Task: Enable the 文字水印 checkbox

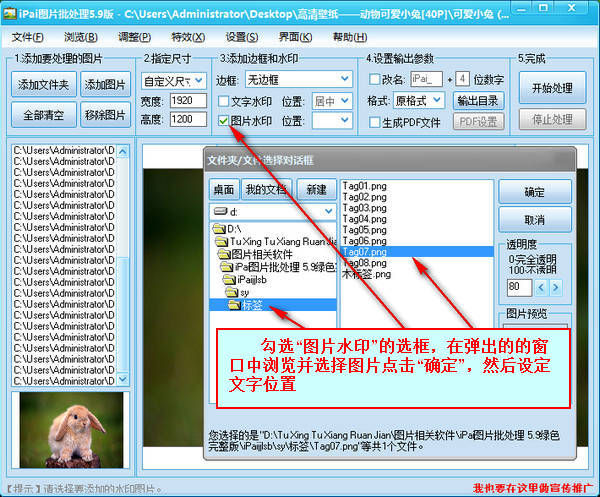Action: [223, 101]
